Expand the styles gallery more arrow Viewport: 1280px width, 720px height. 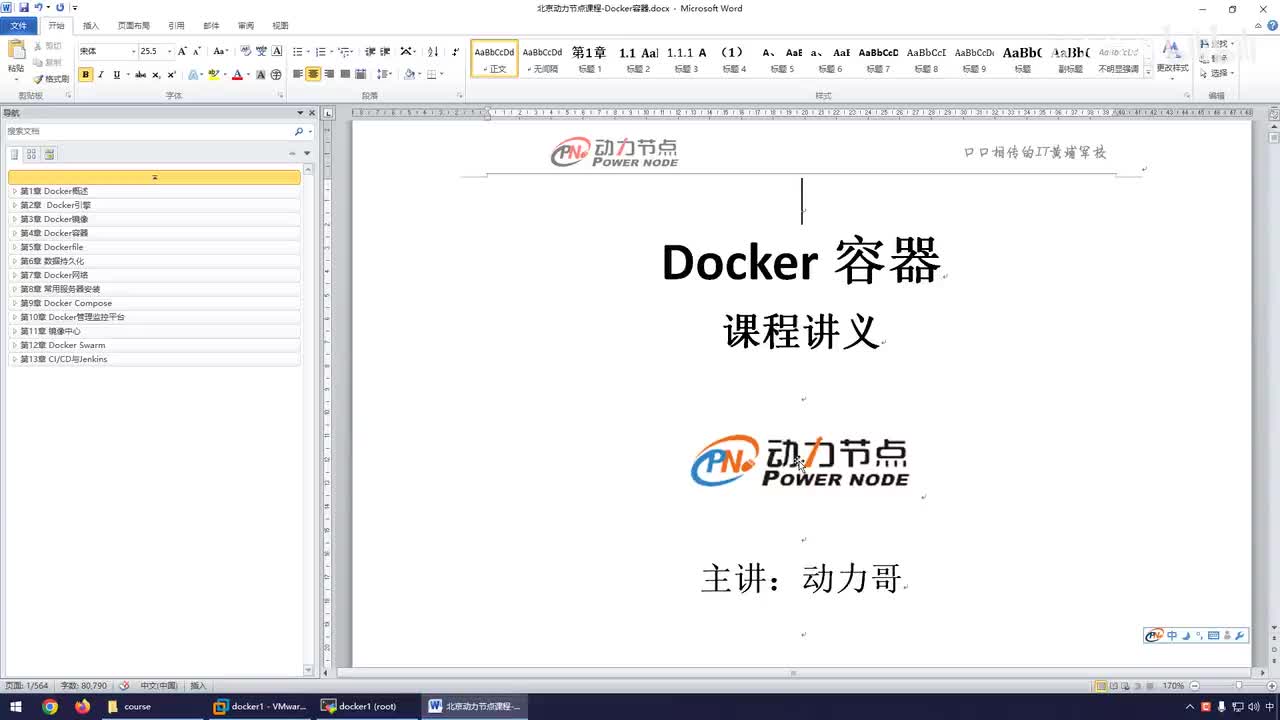coord(1146,70)
